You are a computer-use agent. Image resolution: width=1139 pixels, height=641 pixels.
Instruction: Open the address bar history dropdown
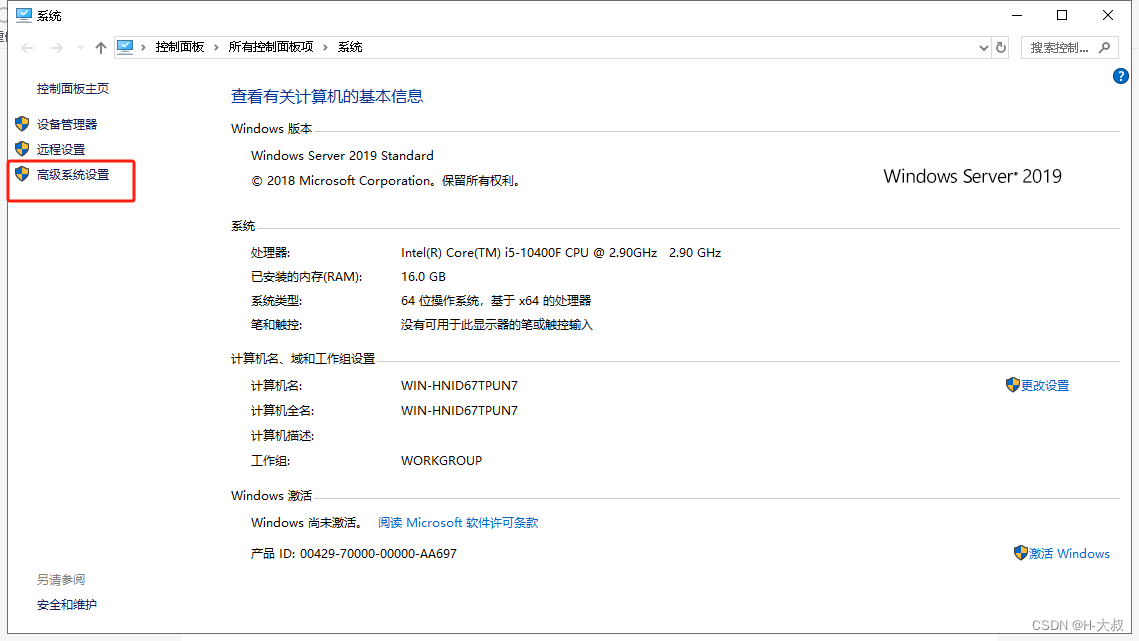click(x=984, y=48)
